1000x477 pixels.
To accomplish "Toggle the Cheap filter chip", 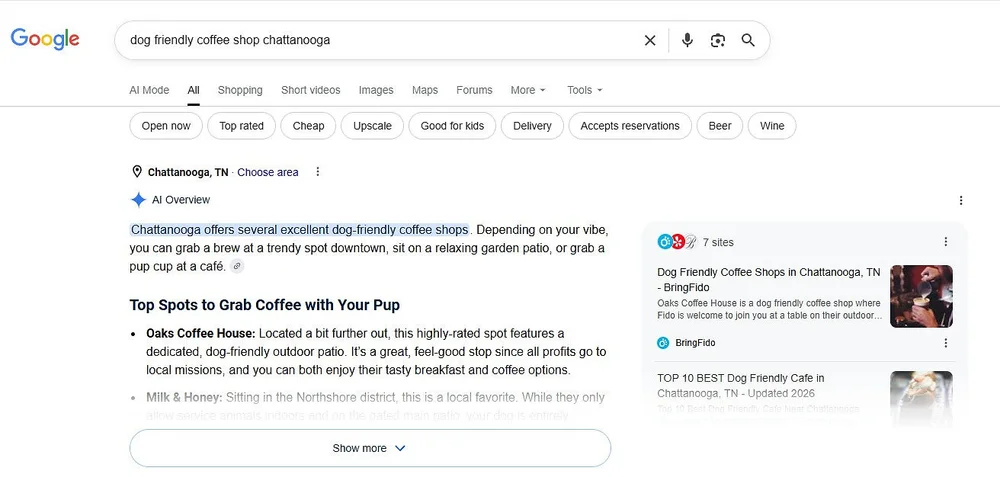I will (x=308, y=126).
